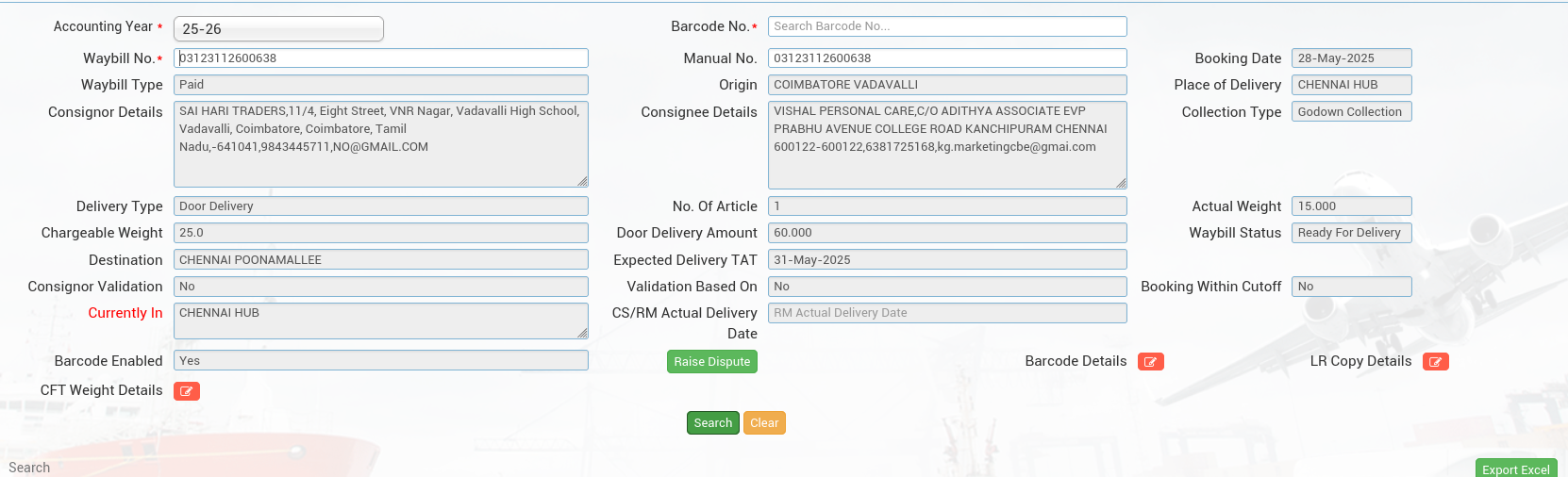The width and height of the screenshot is (1568, 477).
Task: Open the Accounting Year 25-26 dropdown
Action: 278,29
